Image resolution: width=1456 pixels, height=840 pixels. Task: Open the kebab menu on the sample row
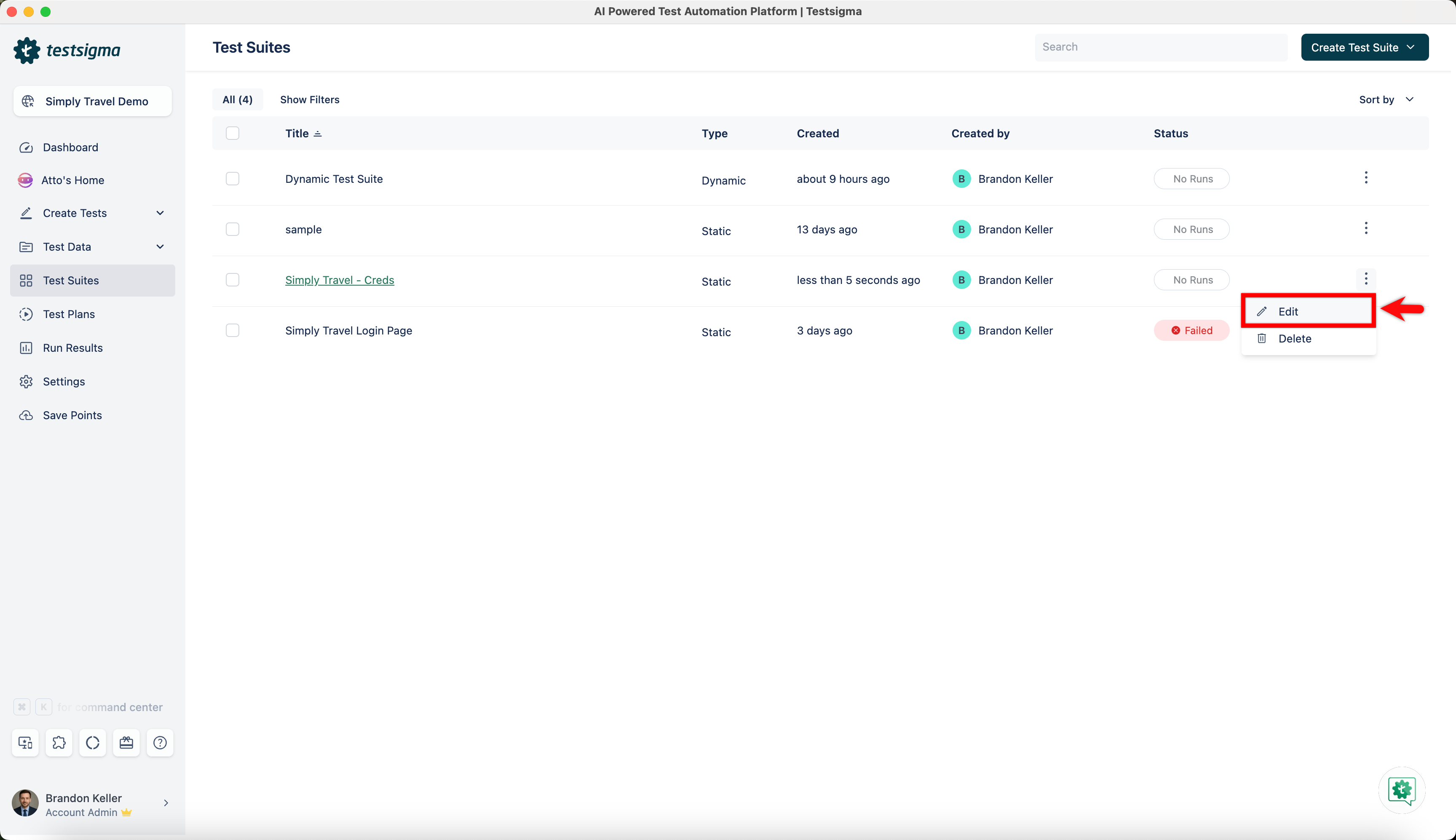tap(1367, 228)
